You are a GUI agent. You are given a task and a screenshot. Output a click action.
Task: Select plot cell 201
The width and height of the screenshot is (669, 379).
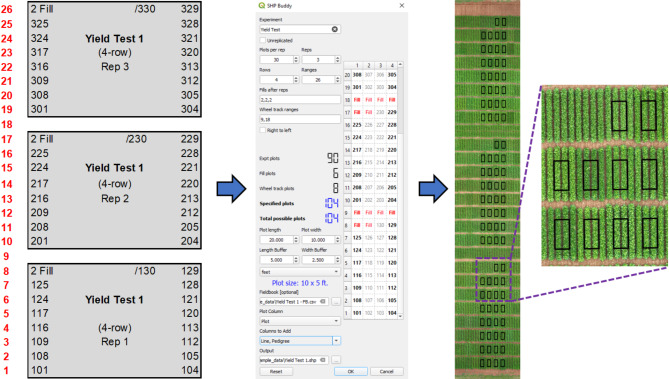(x=357, y=200)
